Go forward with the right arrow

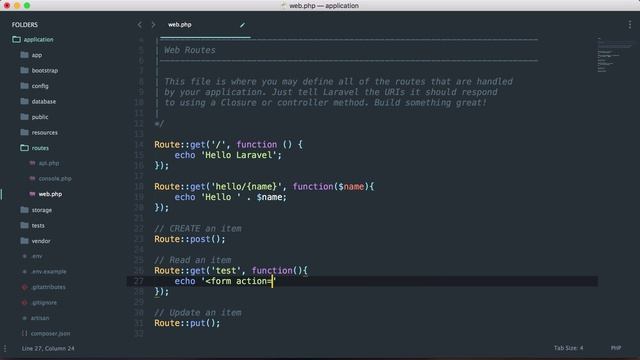pyautogui.click(x=153, y=25)
